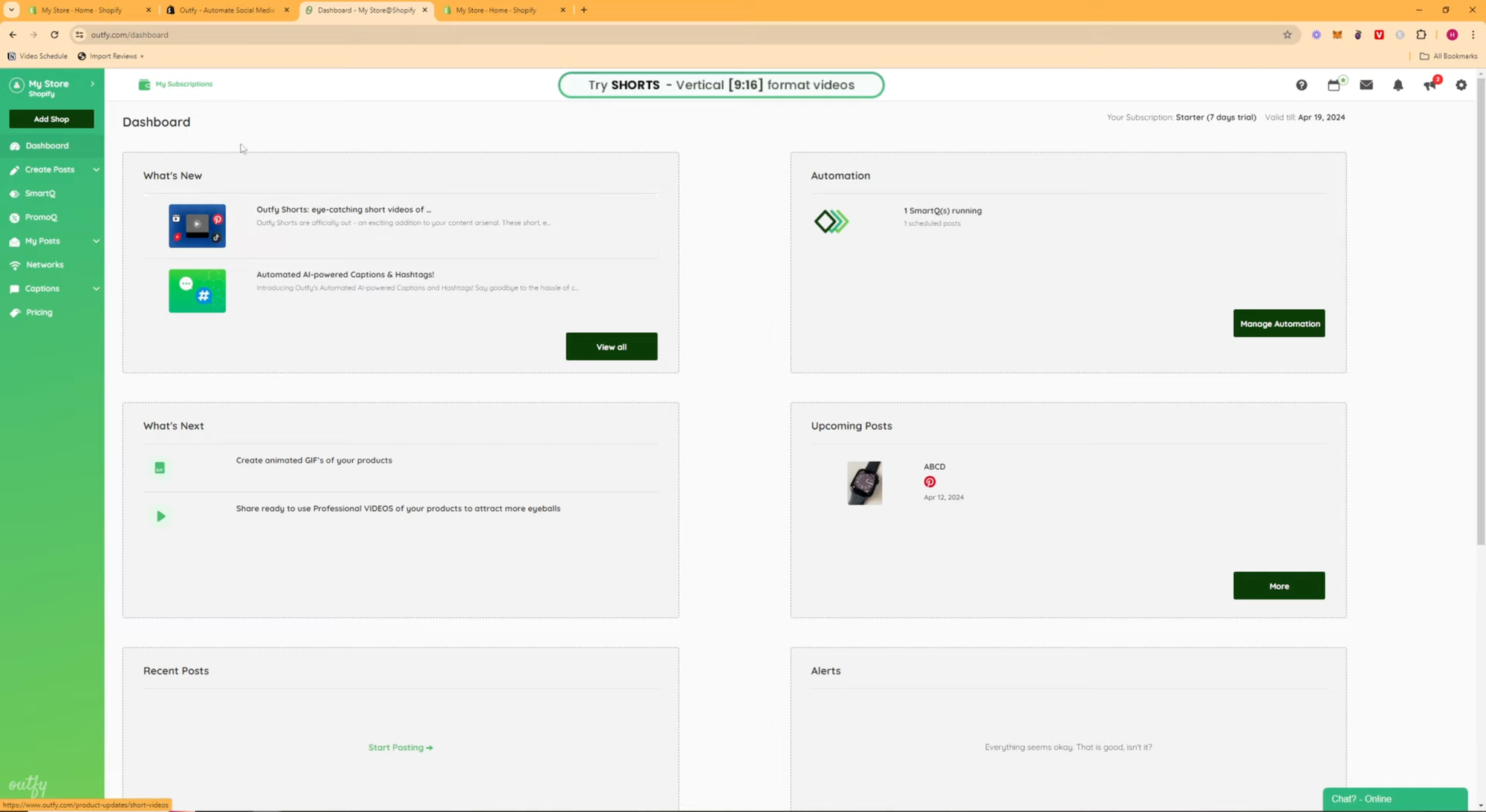The height and width of the screenshot is (812, 1486).
Task: Open Outfy Shorts news thumbnail
Action: pyautogui.click(x=197, y=226)
